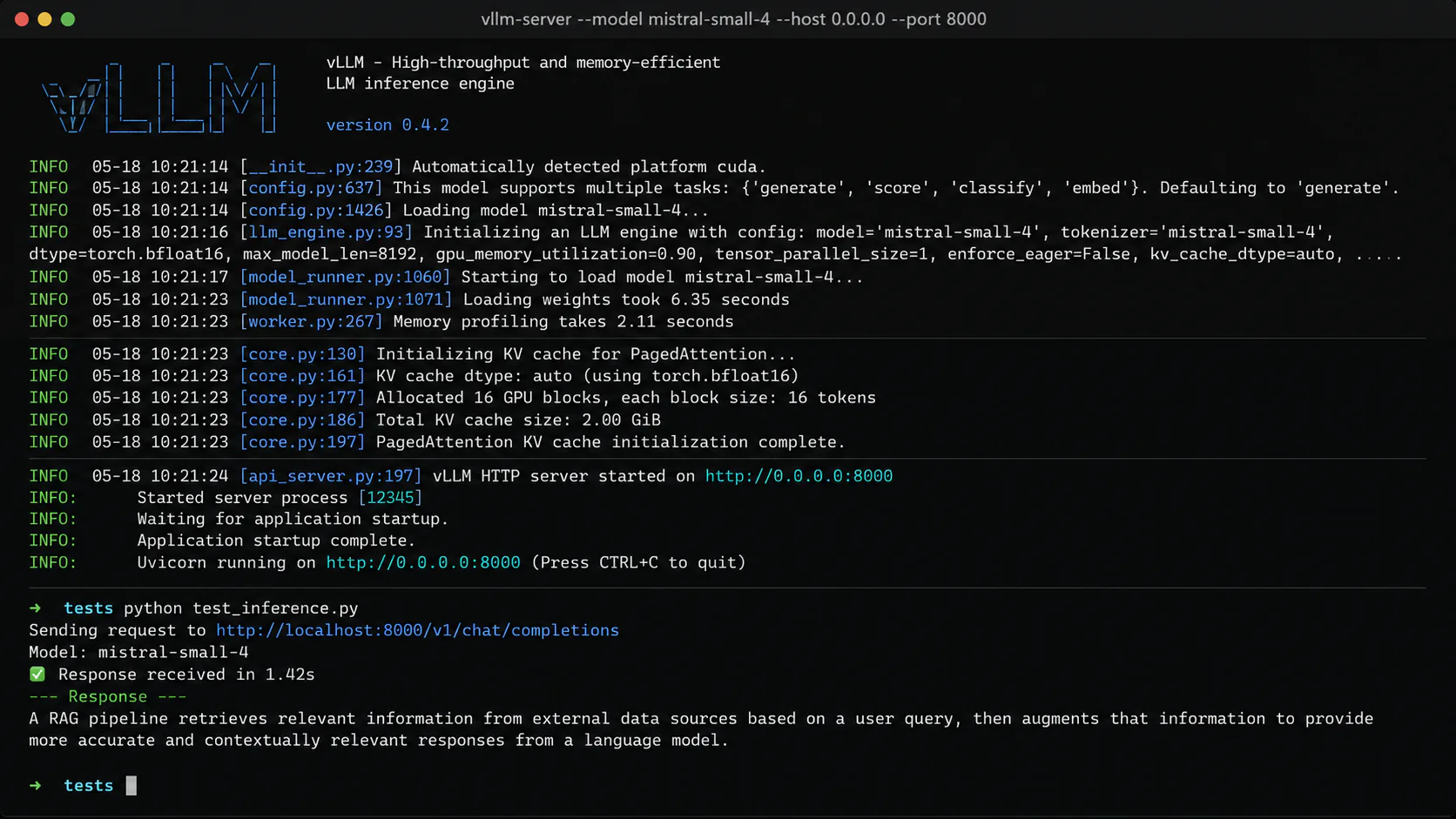Click the [config.py:637] source reference

(x=311, y=188)
